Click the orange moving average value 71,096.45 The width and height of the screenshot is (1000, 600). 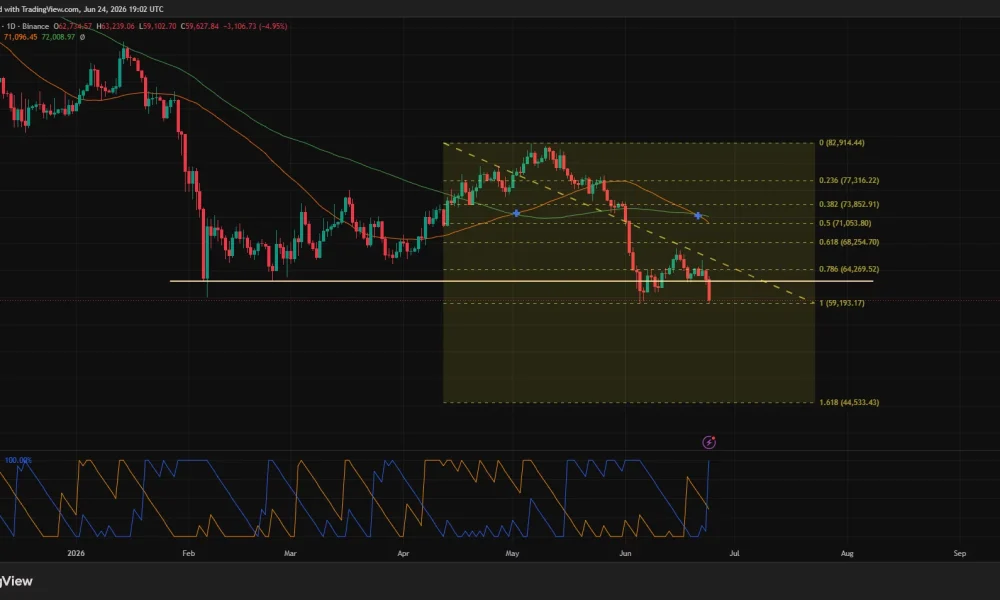click(20, 37)
